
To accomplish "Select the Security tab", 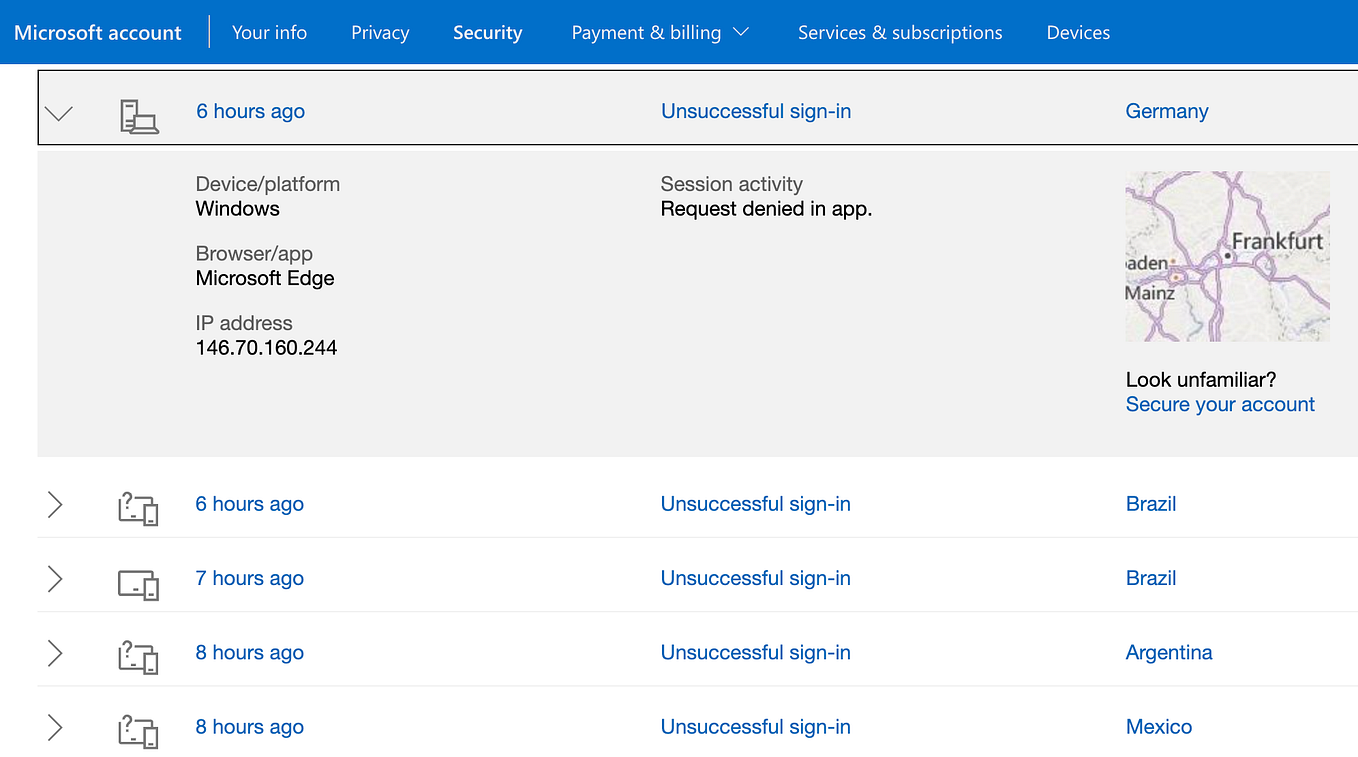I will click(487, 32).
